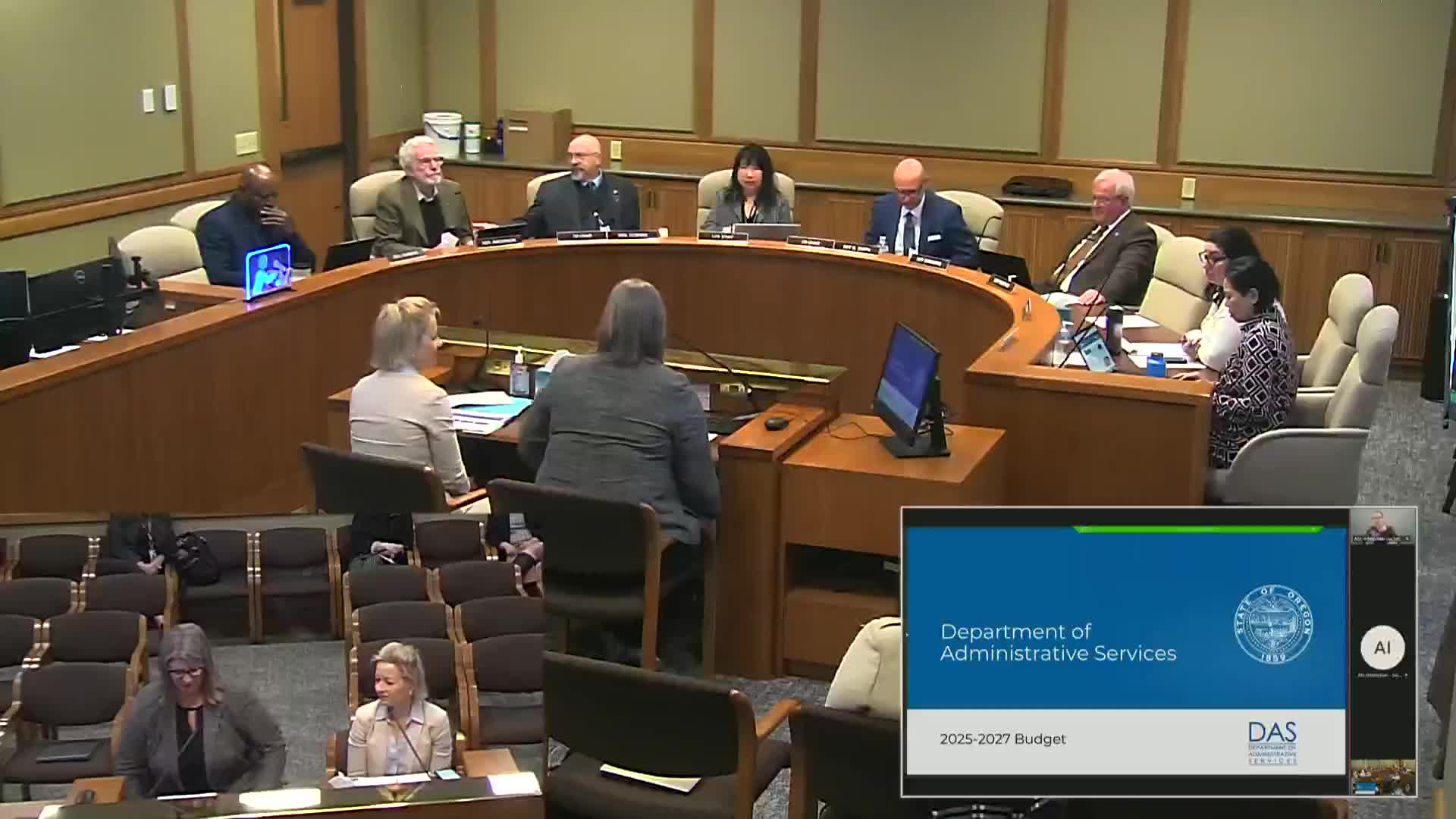Image resolution: width=1456 pixels, height=819 pixels.
Task: Click the blue water bottle on the right desk
Action: [x=1155, y=364]
